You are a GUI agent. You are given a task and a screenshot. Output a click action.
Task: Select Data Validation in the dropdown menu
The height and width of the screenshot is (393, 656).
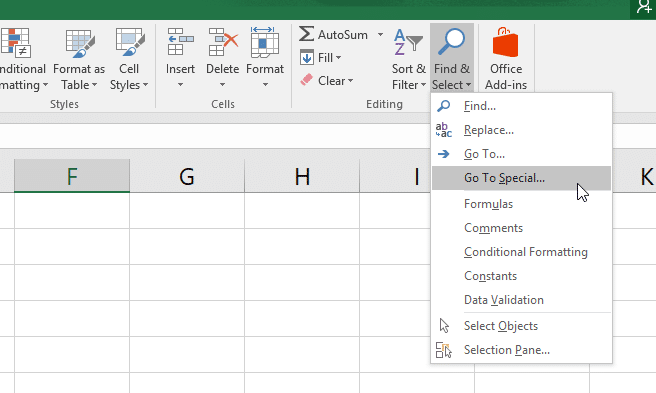click(x=521, y=300)
